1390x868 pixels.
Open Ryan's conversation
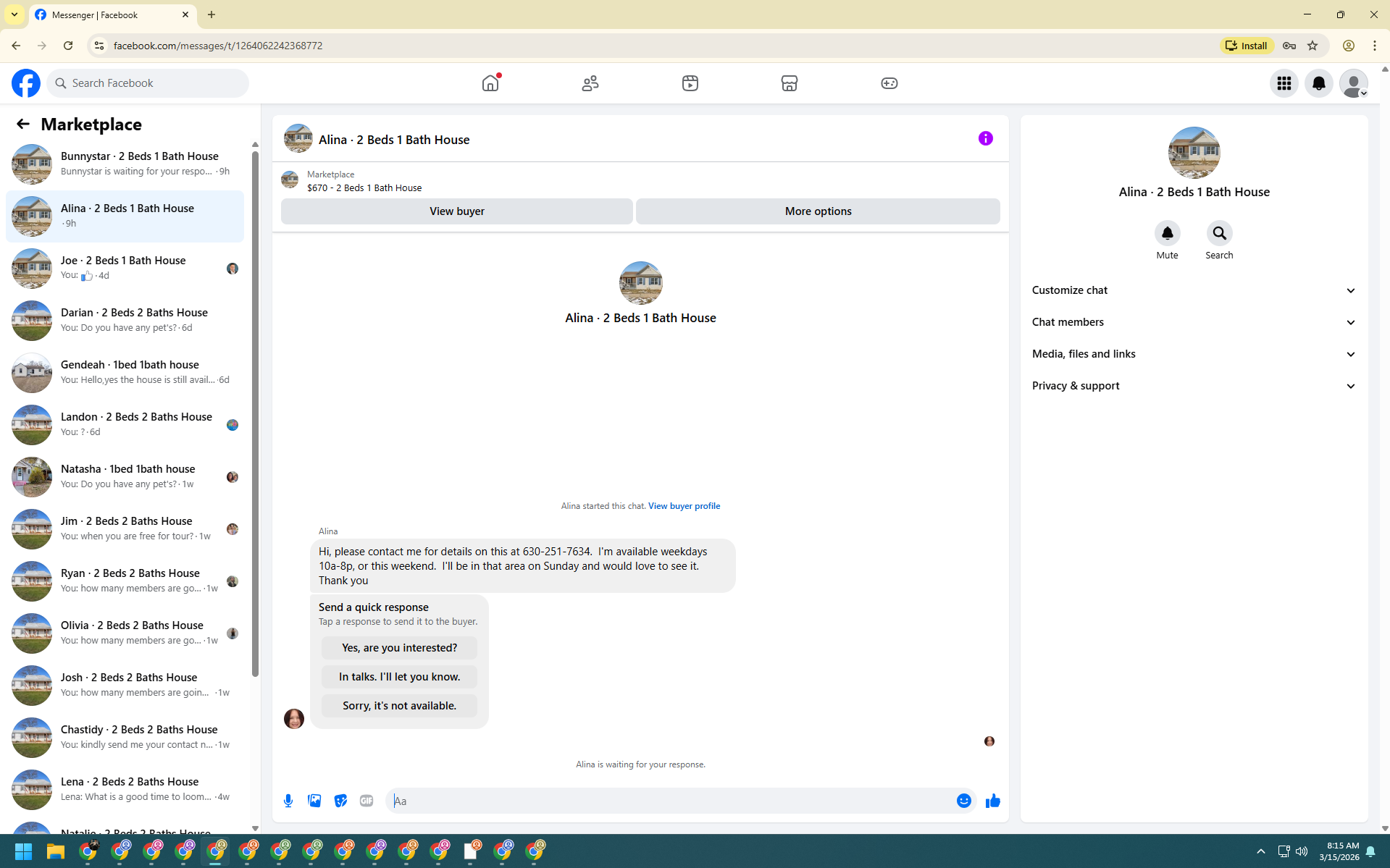(125, 581)
